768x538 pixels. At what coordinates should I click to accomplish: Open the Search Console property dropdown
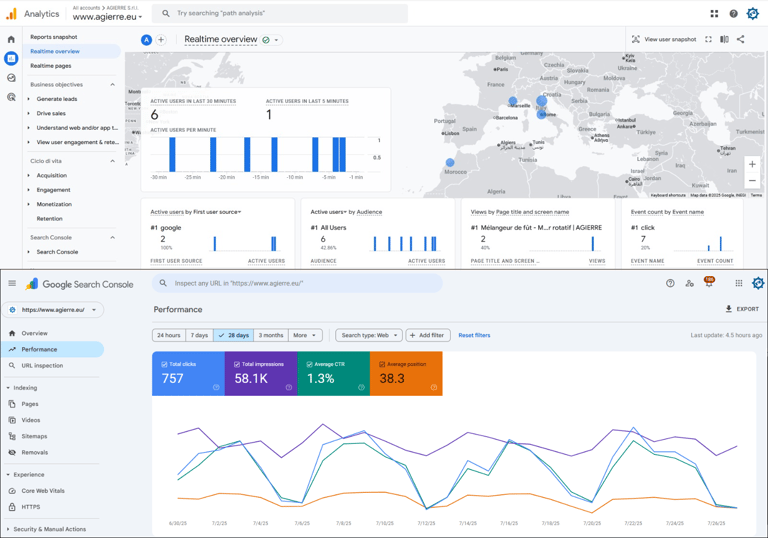pos(53,310)
